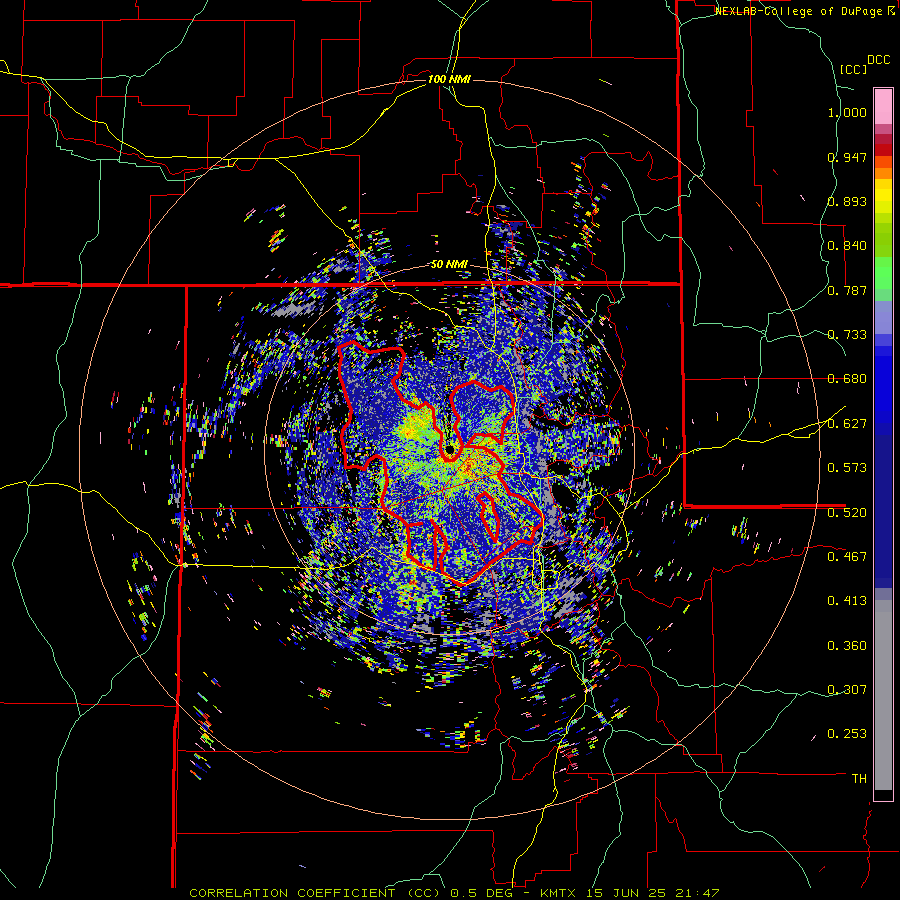The height and width of the screenshot is (900, 900).
Task: Click the 0.787 scale value
Action: [x=847, y=290]
